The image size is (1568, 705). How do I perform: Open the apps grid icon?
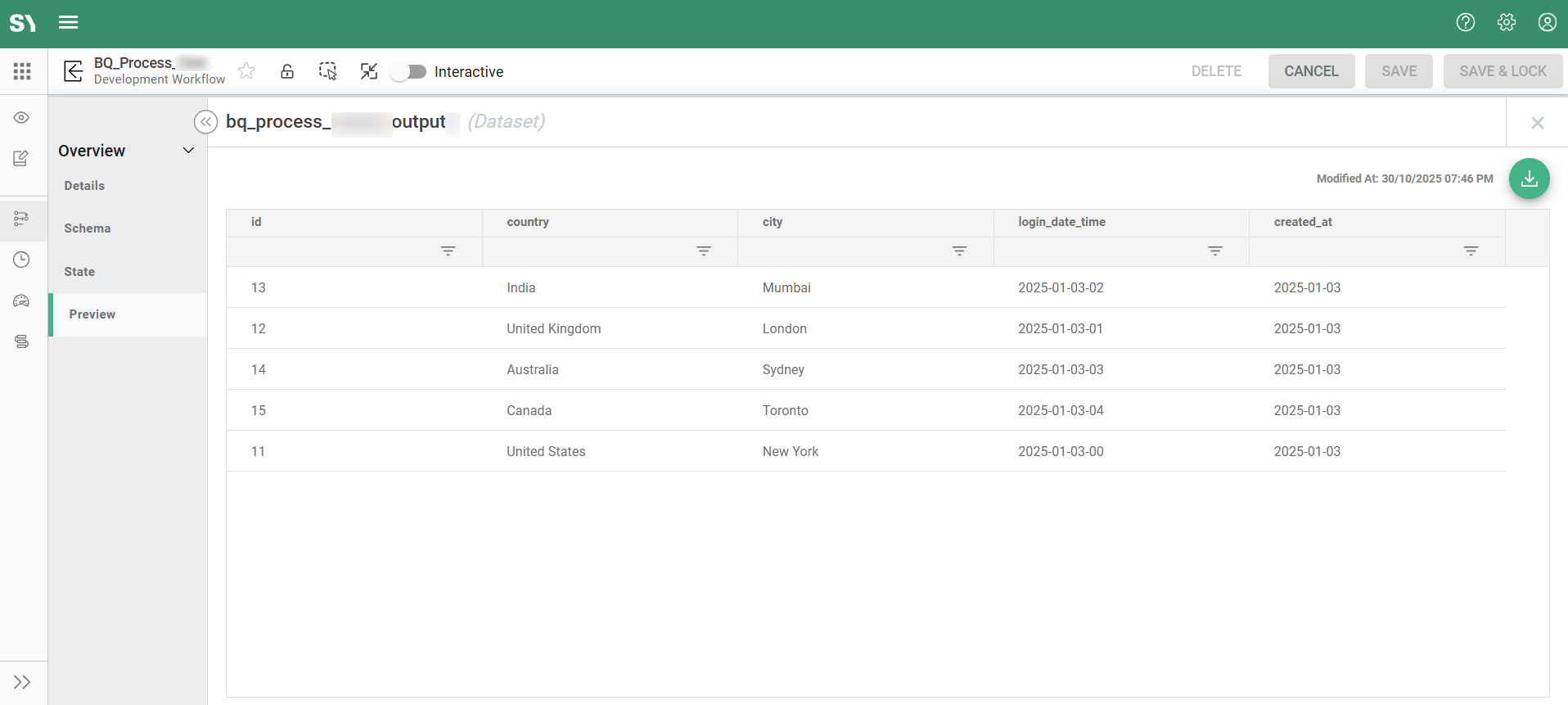22,71
